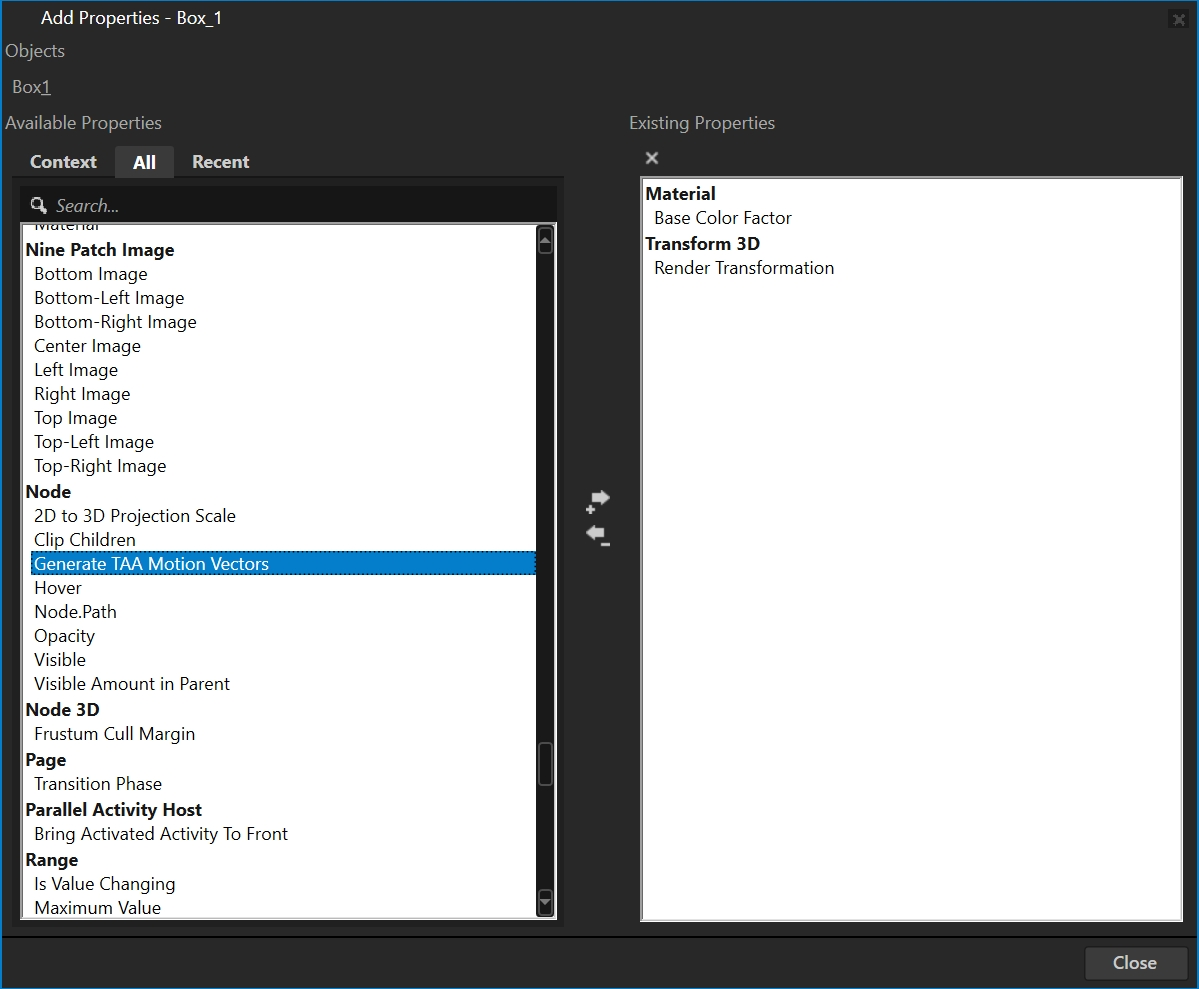Click Range group header
This screenshot has height=989, width=1199.
point(52,860)
